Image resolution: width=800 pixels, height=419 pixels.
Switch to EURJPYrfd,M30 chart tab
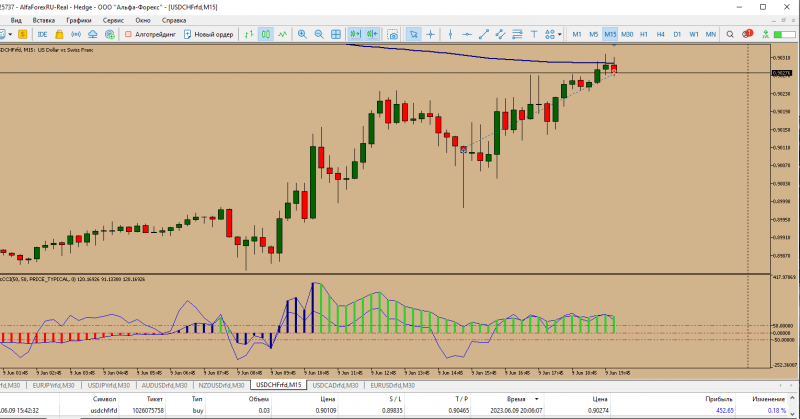(x=54, y=385)
